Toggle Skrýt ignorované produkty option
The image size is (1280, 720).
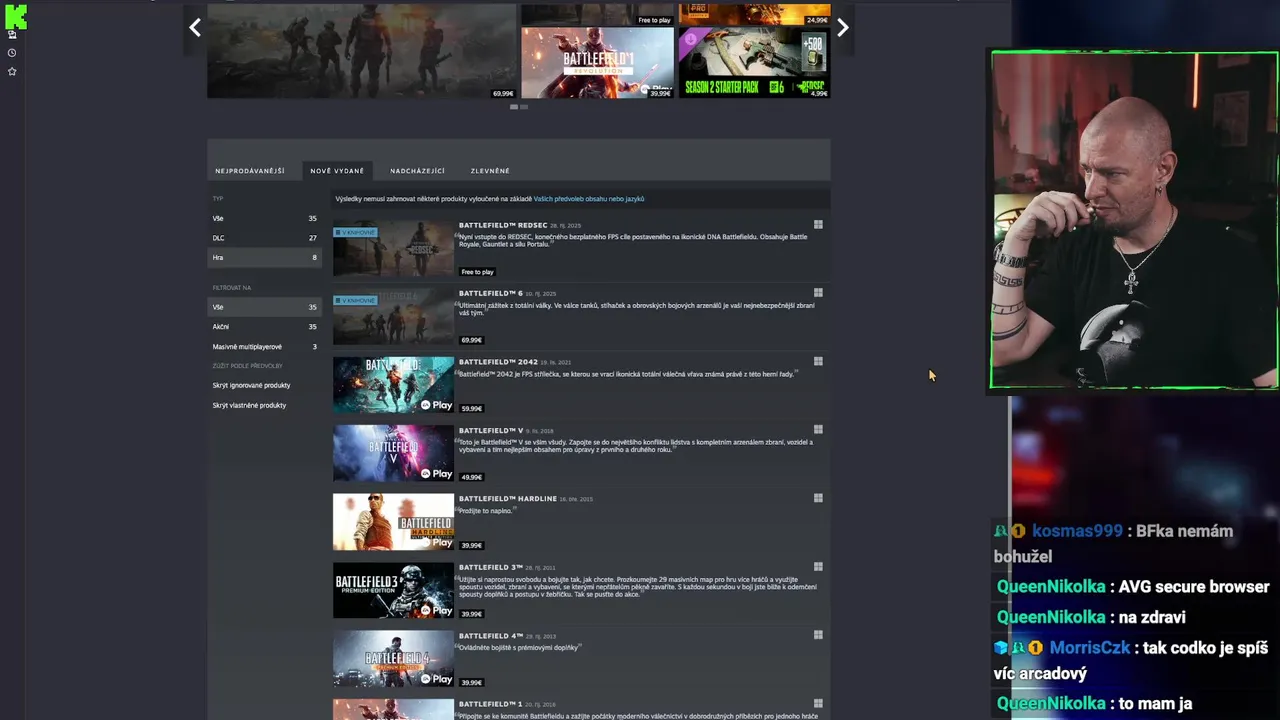(x=251, y=385)
